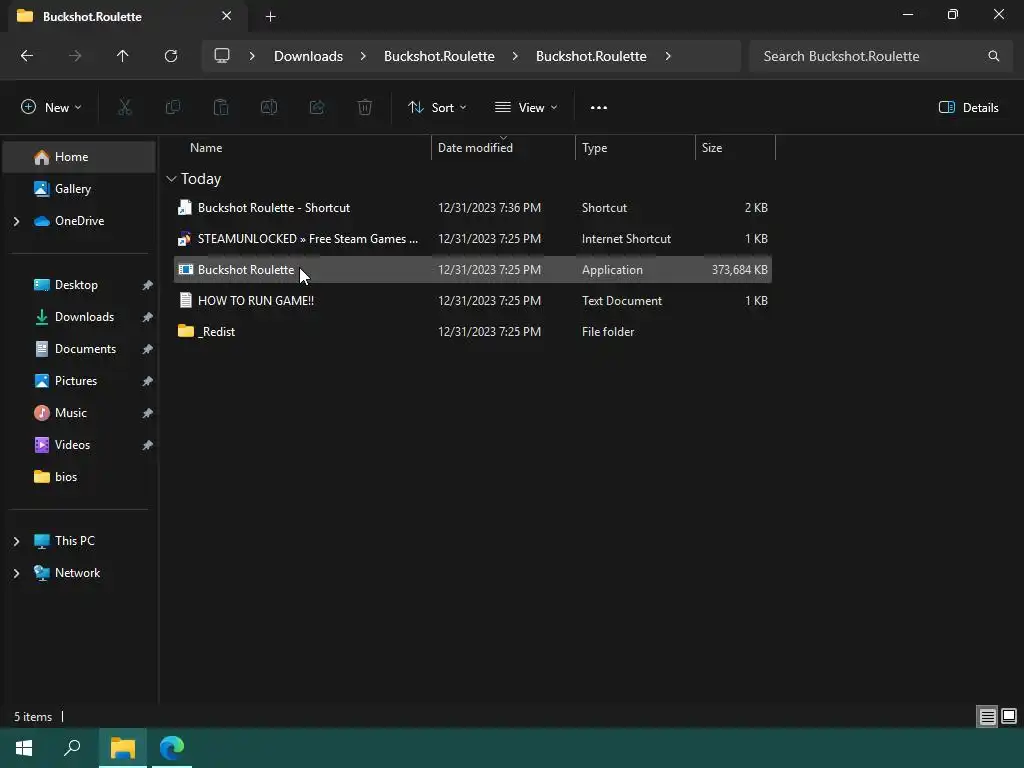Click the PC monitor icon in address bar

tap(222, 56)
